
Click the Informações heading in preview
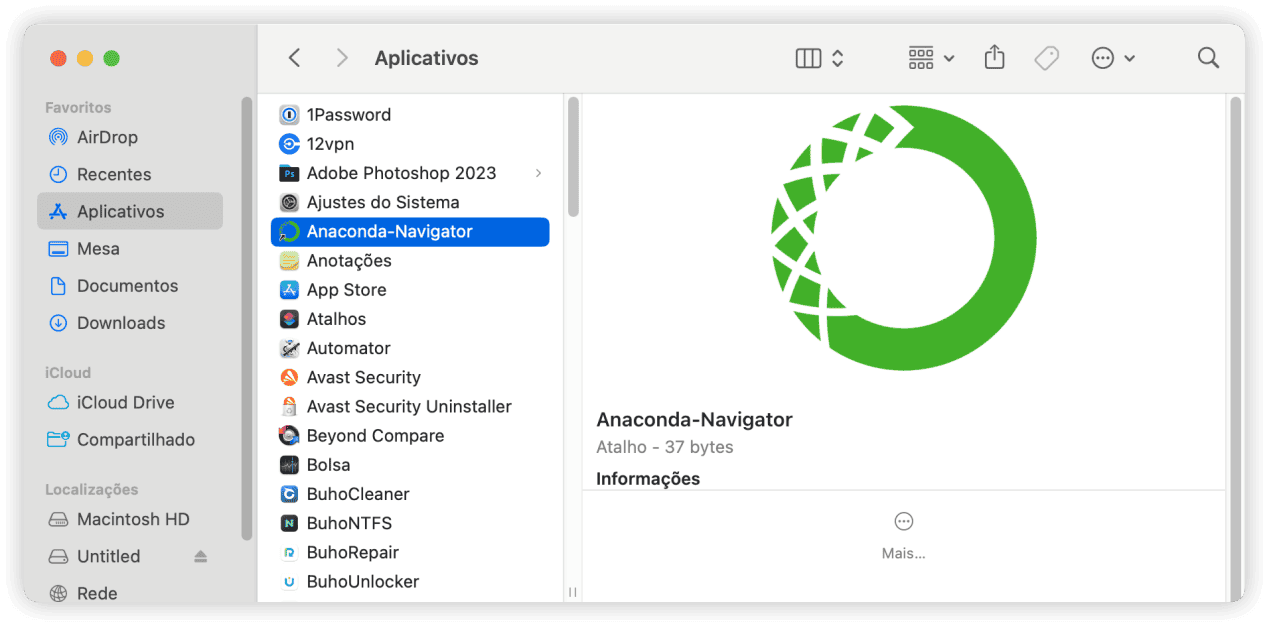pos(648,478)
